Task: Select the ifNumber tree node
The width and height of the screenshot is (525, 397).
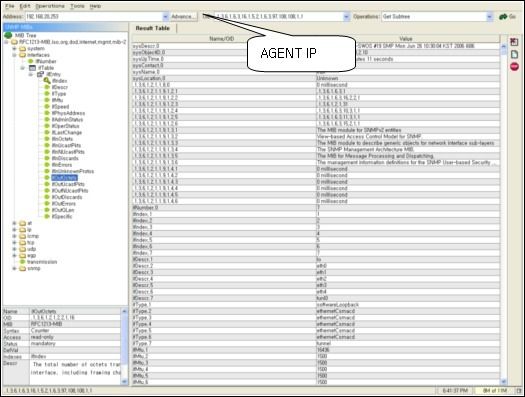Action: pos(46,61)
